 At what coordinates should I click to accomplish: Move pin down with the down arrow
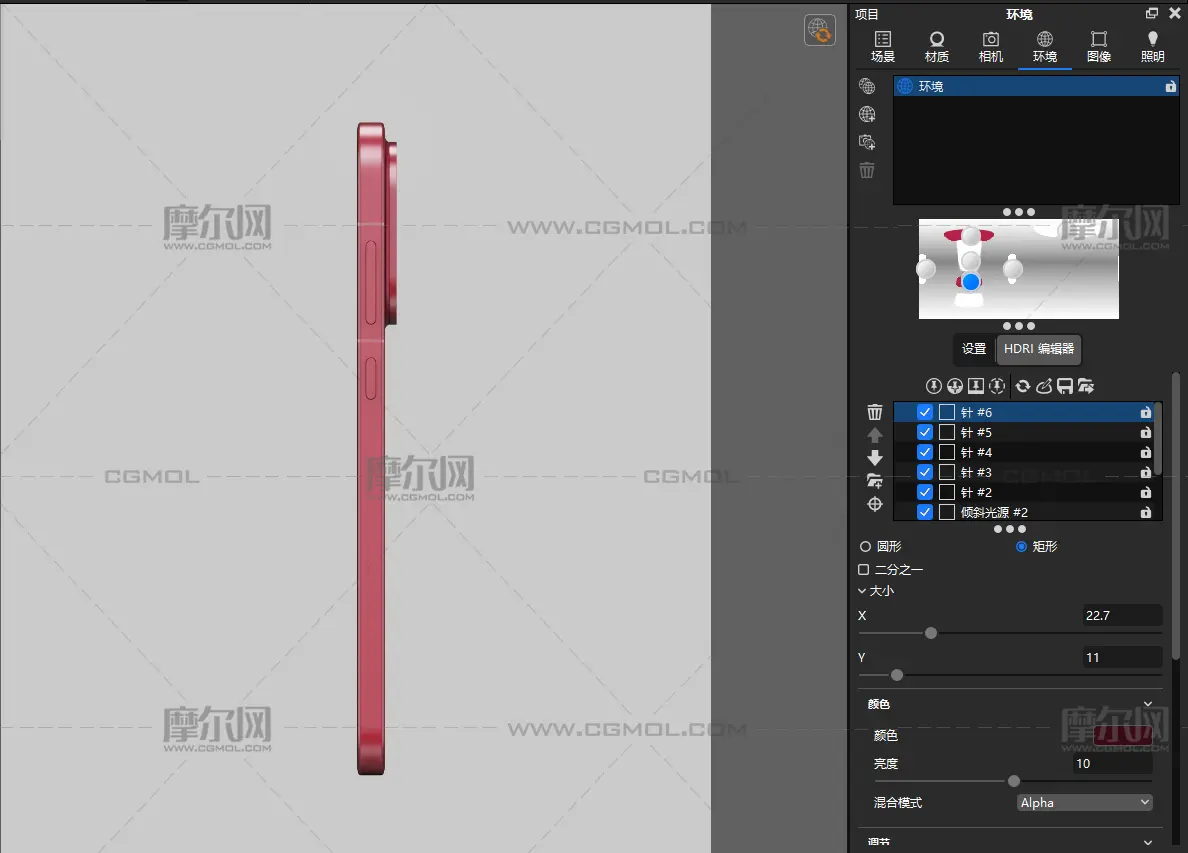[875, 458]
